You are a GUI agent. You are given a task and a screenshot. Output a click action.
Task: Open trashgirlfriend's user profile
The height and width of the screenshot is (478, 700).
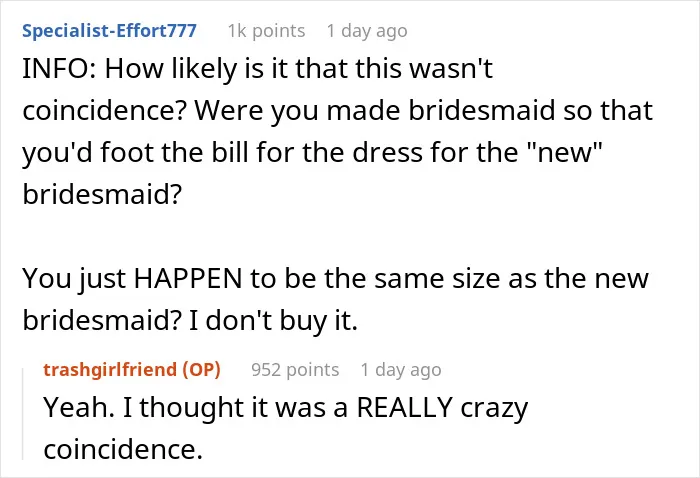point(110,370)
